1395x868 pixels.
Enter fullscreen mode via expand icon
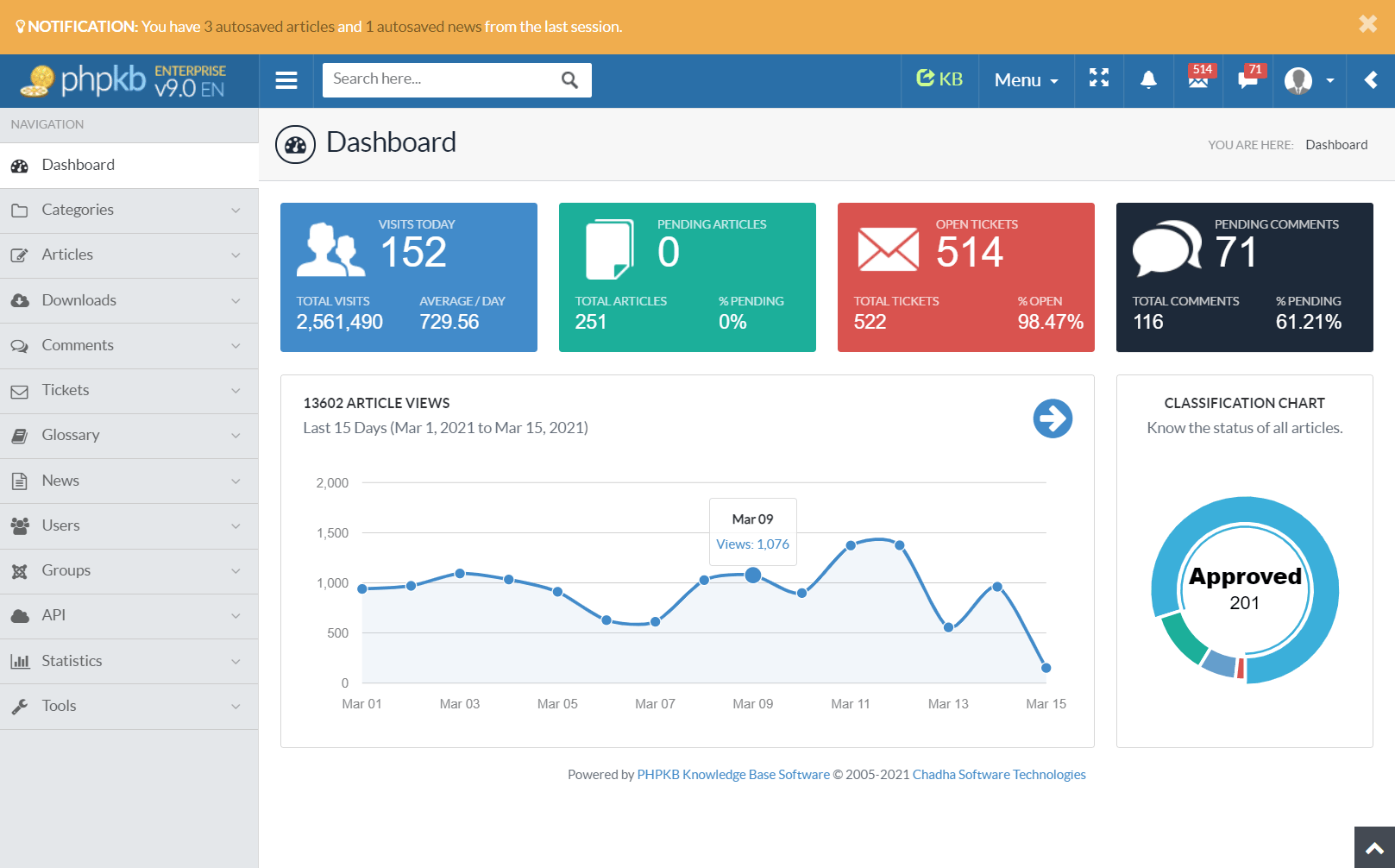[1098, 79]
